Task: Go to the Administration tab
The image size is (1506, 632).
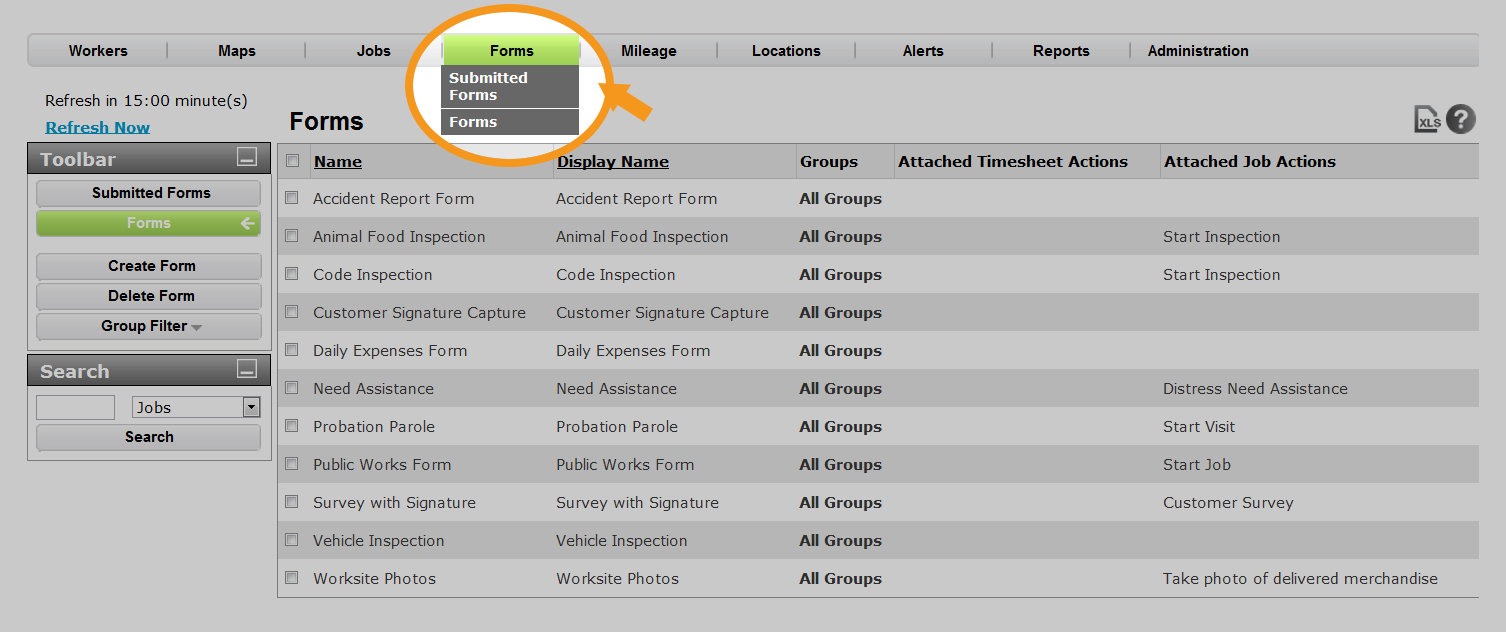Action: pyautogui.click(x=1198, y=51)
